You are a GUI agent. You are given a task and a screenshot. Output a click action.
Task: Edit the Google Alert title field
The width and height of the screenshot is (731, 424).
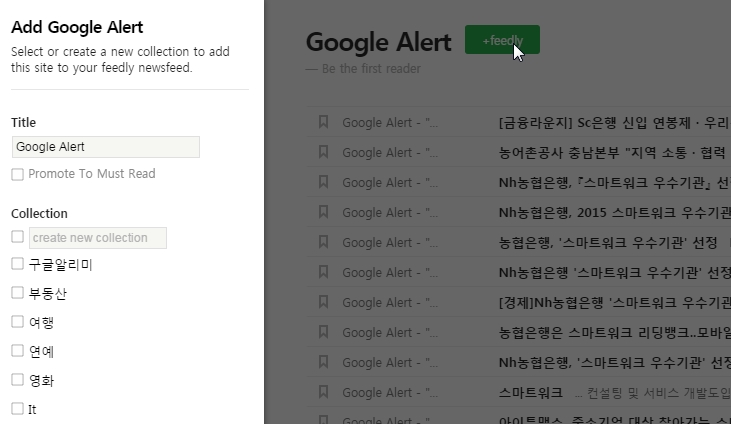tap(106, 147)
